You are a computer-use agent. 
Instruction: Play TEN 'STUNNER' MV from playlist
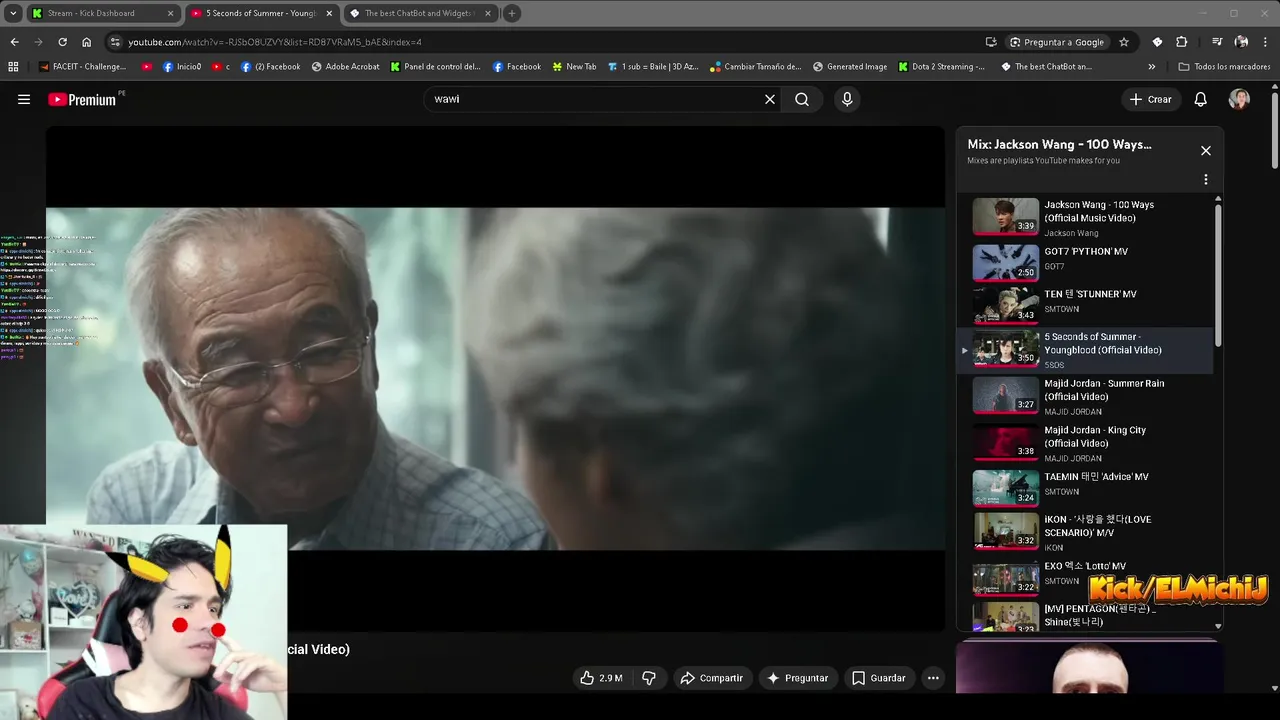pos(1085,304)
